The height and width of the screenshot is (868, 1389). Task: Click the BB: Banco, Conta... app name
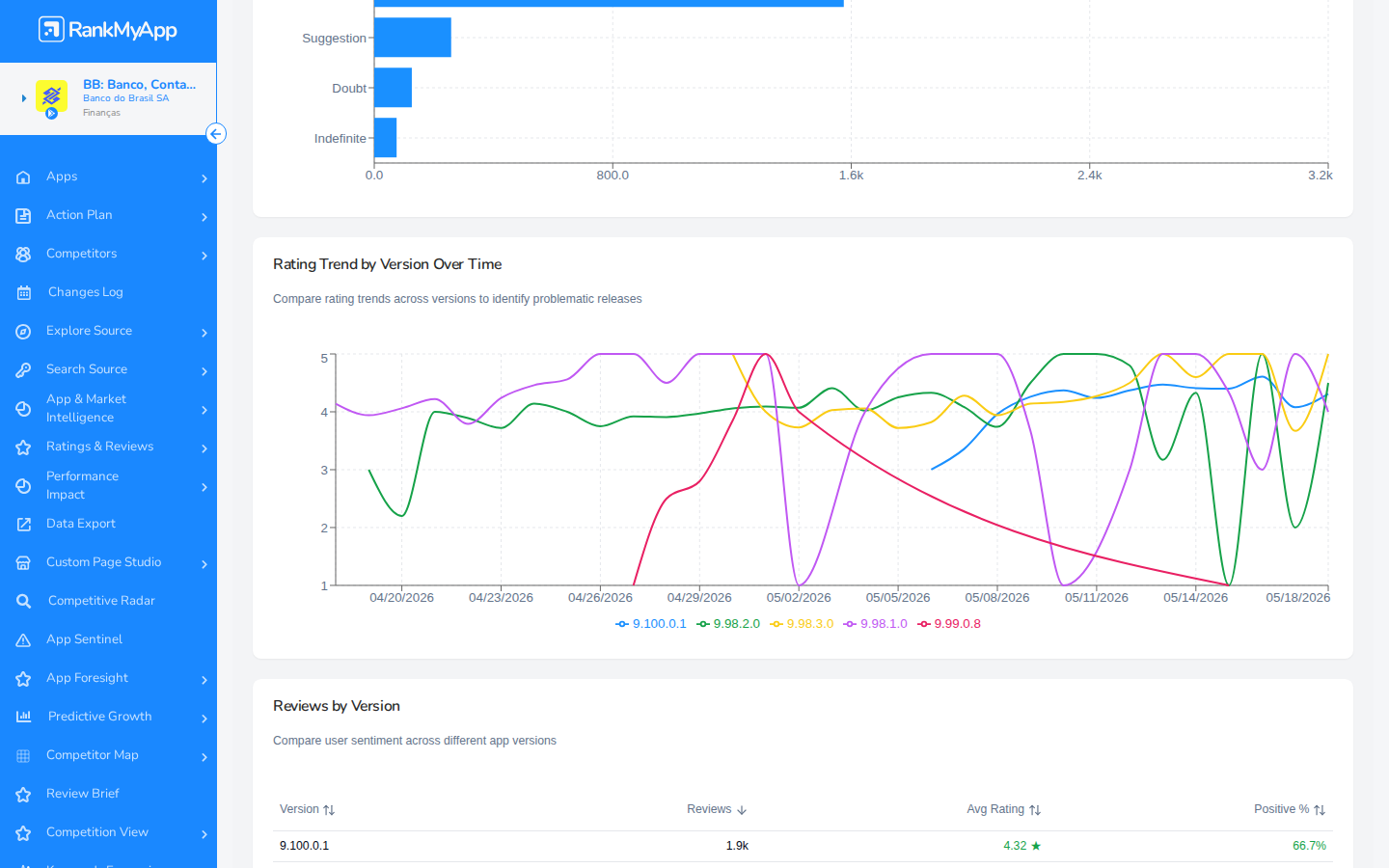tap(139, 85)
